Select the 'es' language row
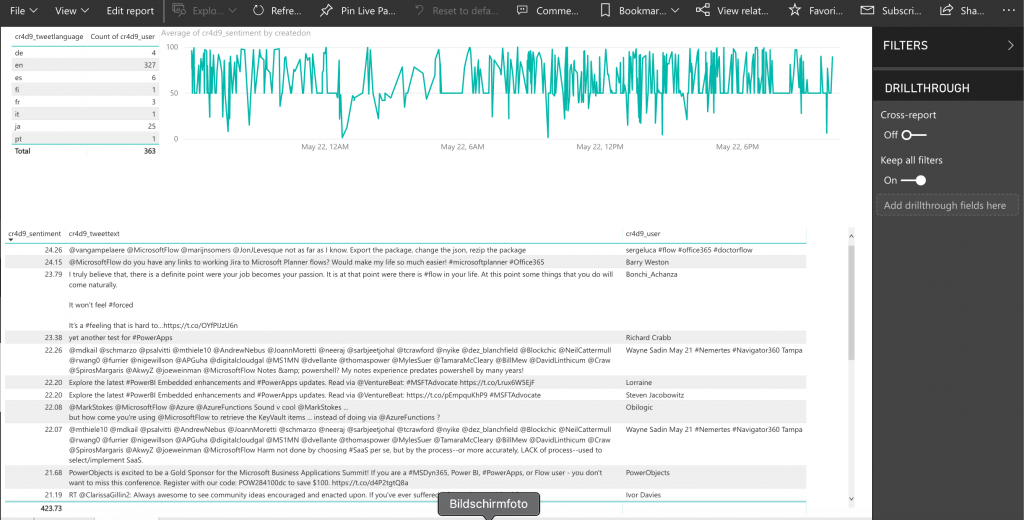This screenshot has width=1024, height=520. [85, 77]
